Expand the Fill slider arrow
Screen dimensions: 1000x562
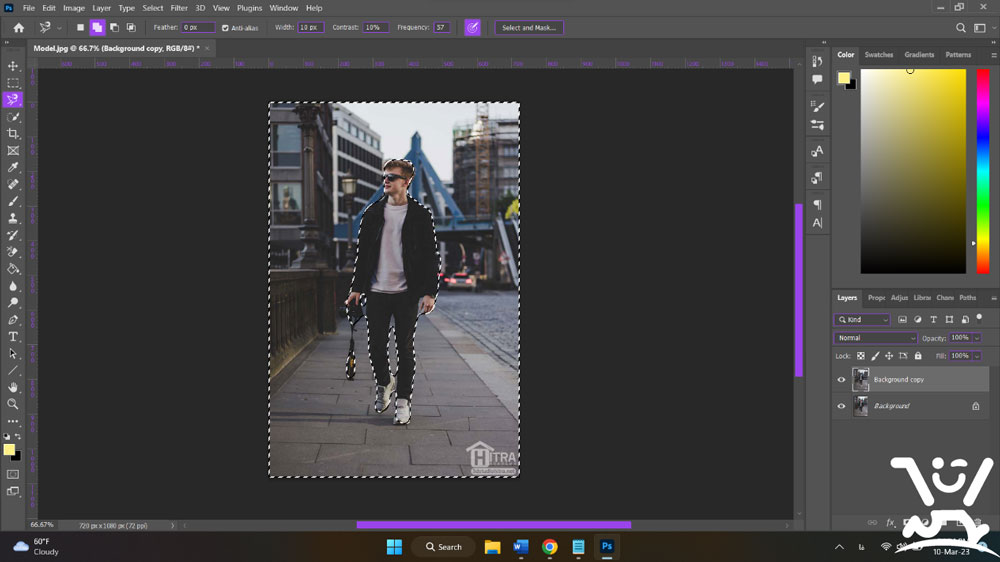click(977, 356)
